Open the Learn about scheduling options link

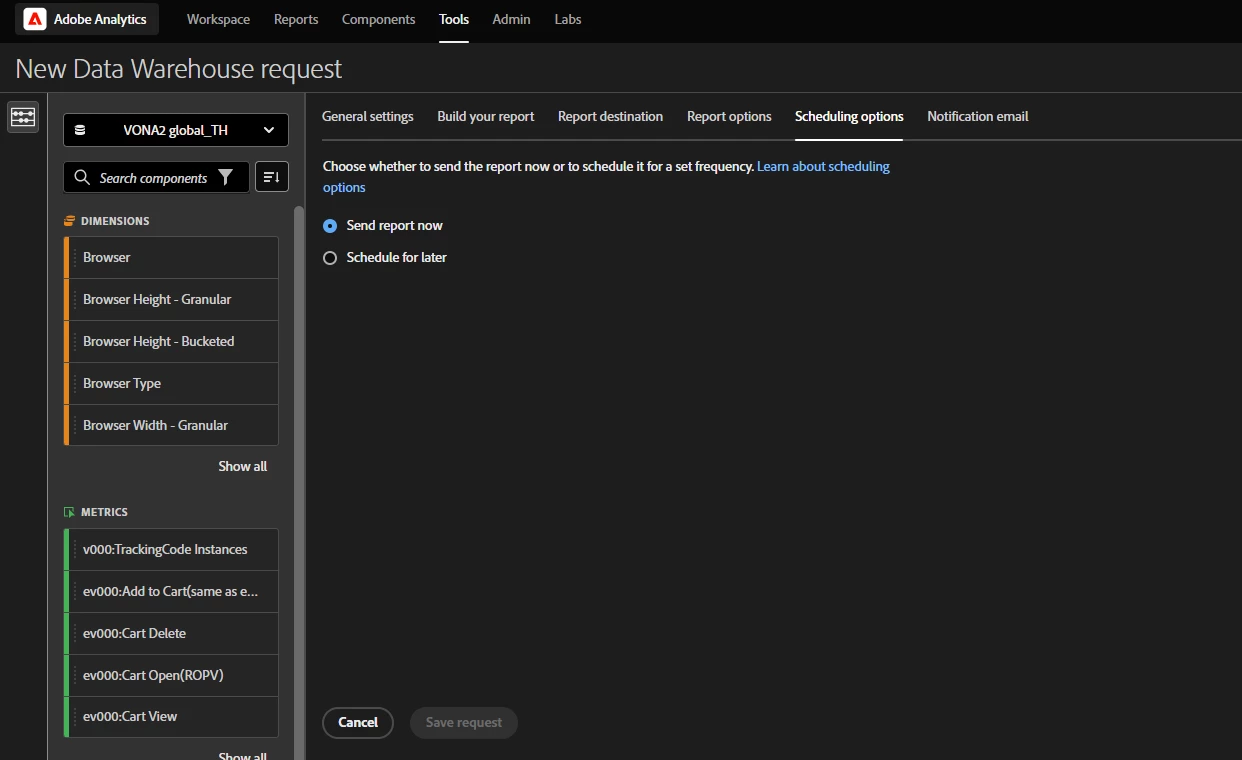click(823, 166)
